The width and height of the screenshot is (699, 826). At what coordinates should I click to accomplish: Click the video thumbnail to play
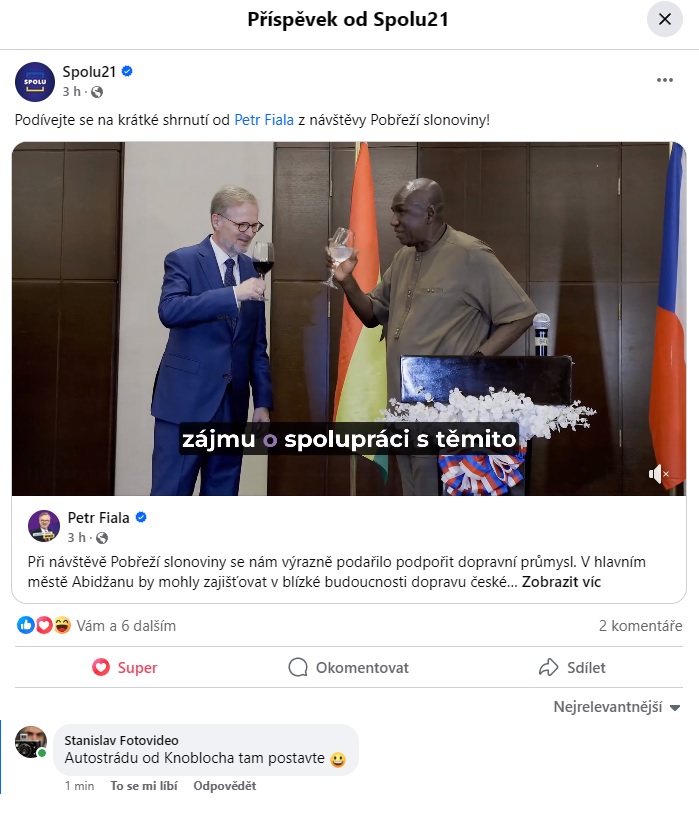[x=349, y=319]
